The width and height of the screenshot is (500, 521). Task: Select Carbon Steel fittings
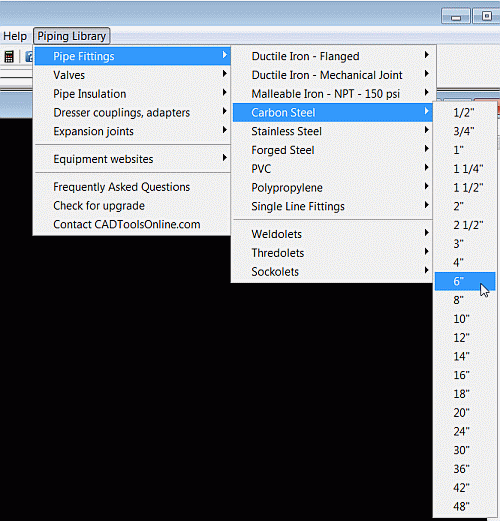tap(332, 112)
